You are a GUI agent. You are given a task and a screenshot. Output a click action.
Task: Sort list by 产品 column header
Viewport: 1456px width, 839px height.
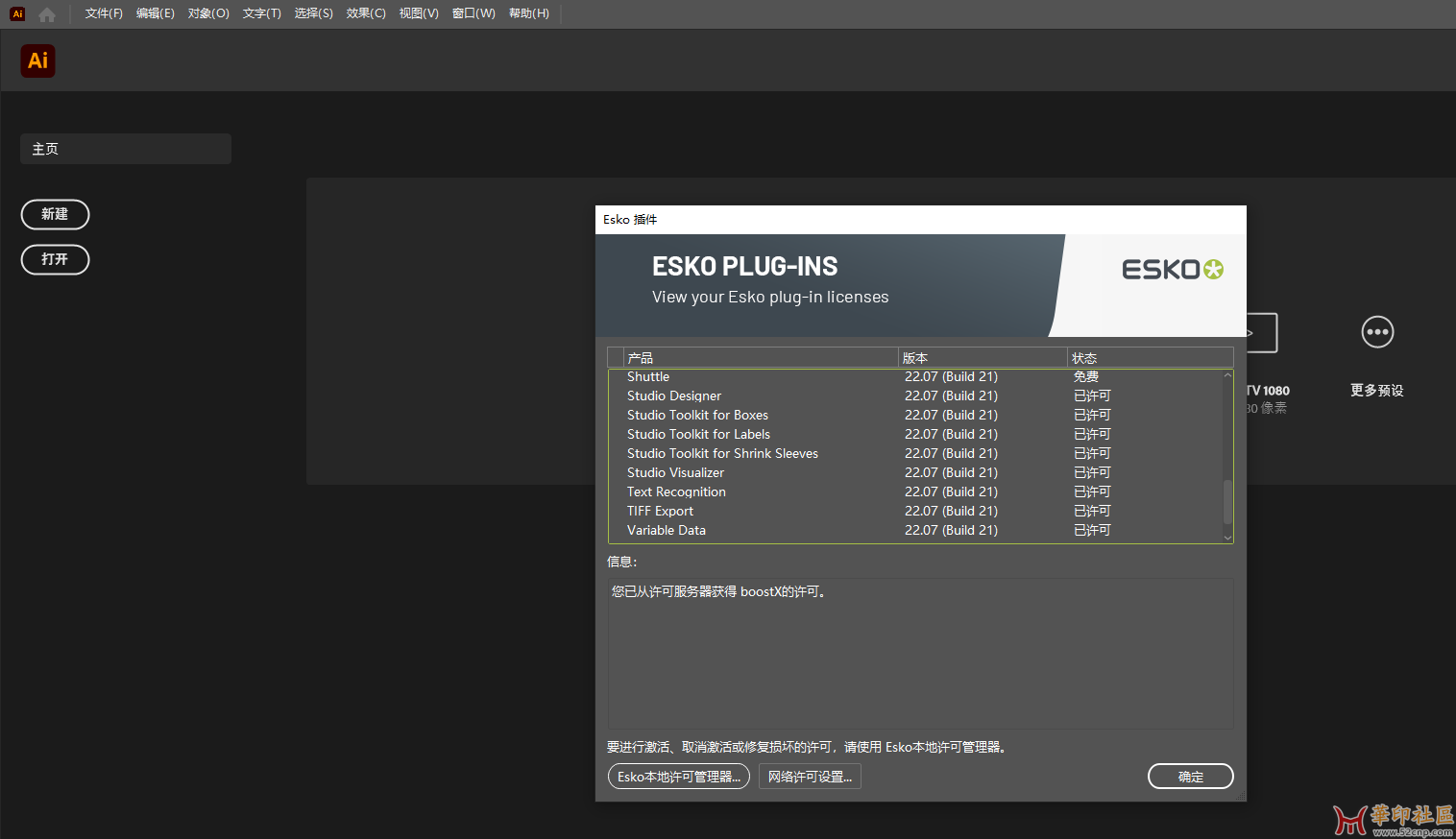(761, 357)
